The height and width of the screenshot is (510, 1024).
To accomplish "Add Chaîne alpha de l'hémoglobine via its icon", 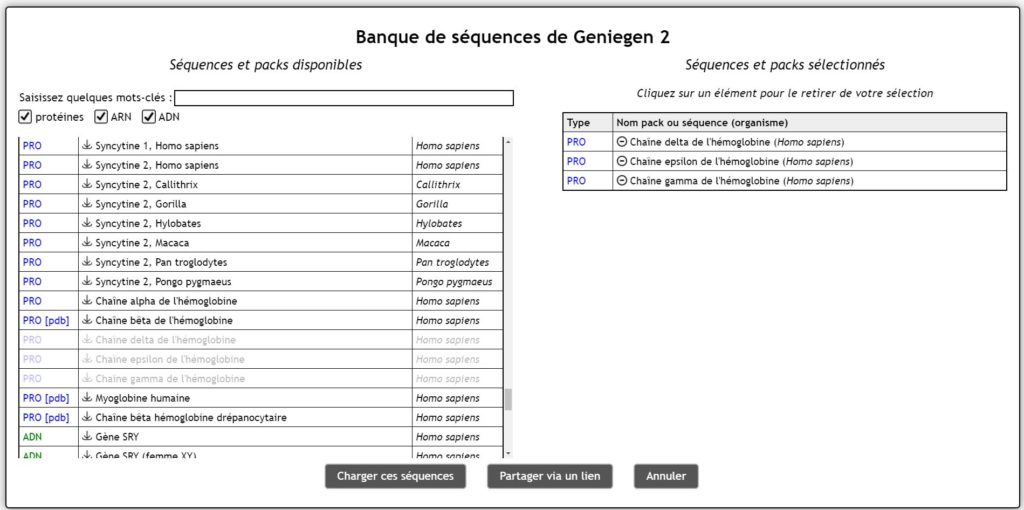I will pos(87,301).
